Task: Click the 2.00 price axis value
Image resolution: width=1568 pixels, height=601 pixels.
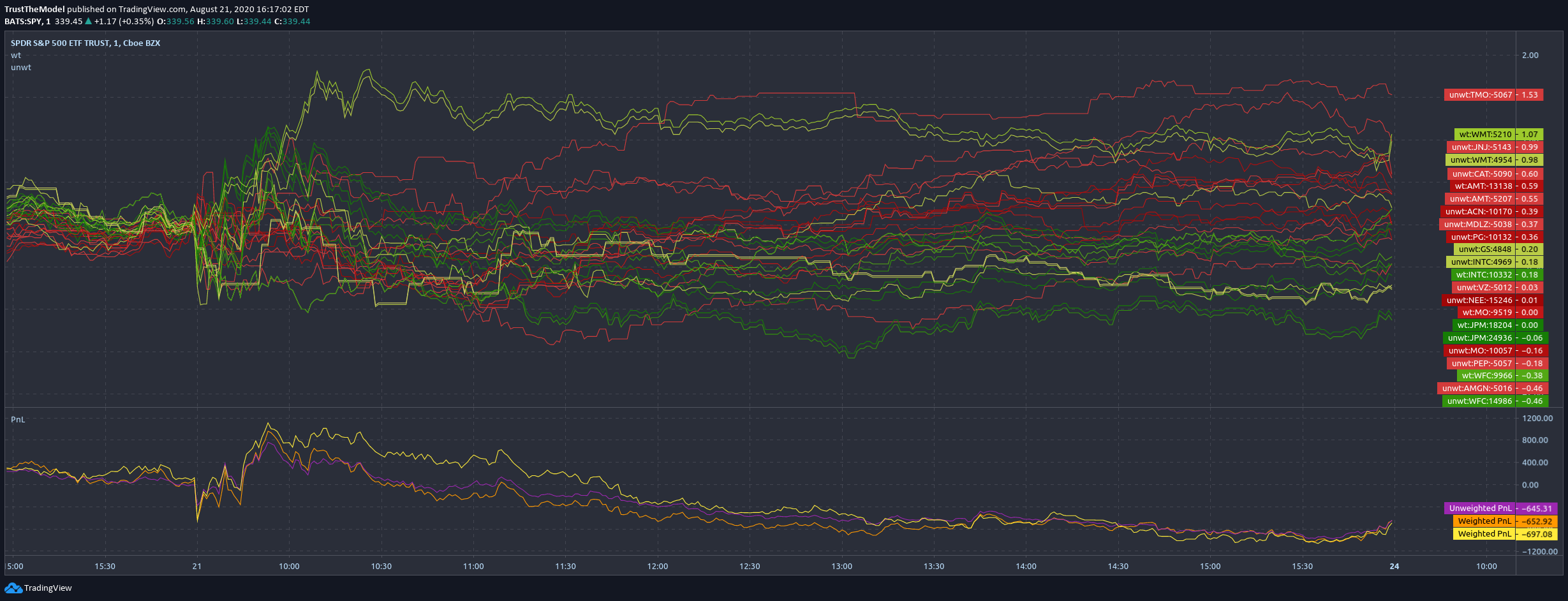Action: click(1530, 56)
